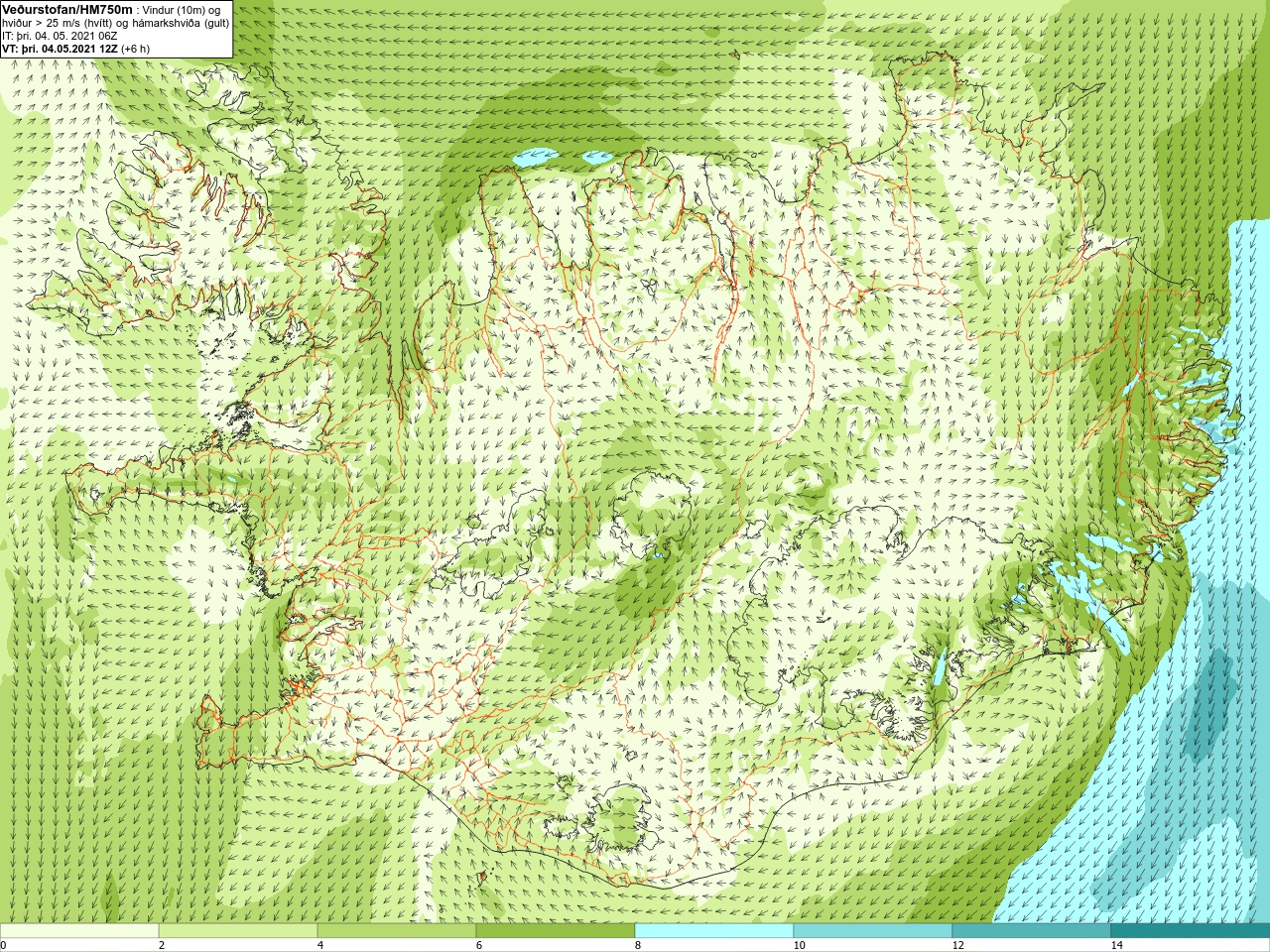Click the legend label '6'
1270x952 pixels.
[x=479, y=945]
